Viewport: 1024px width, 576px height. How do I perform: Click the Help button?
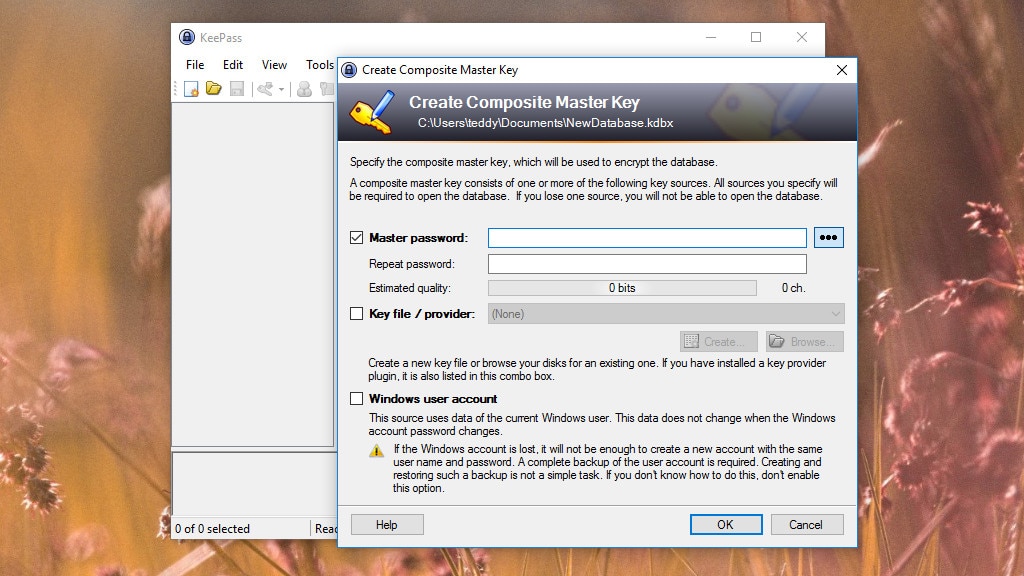[x=387, y=524]
